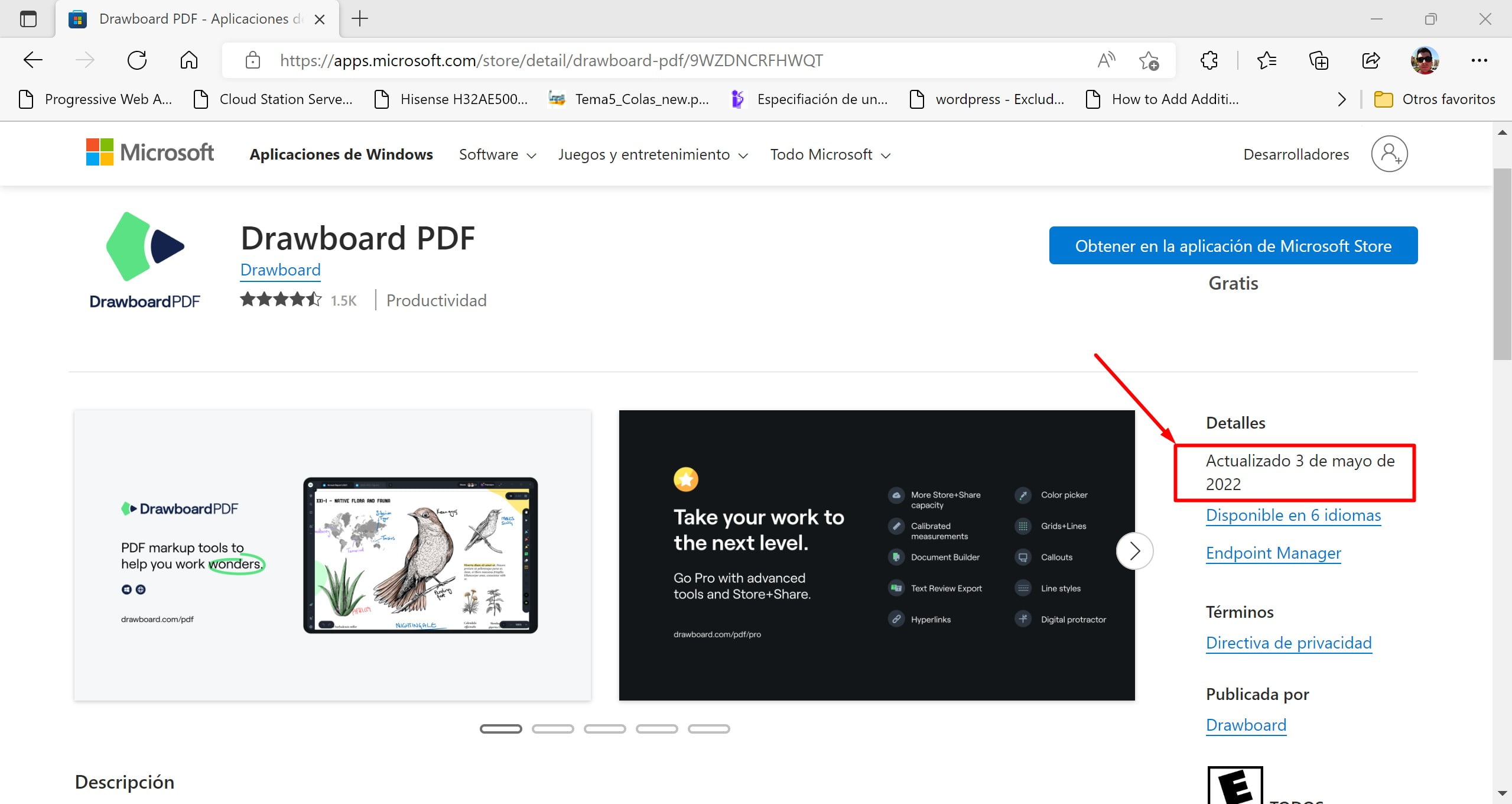This screenshot has width=1512, height=804.
Task: Advance the screenshot carousel right arrow
Action: [x=1134, y=551]
